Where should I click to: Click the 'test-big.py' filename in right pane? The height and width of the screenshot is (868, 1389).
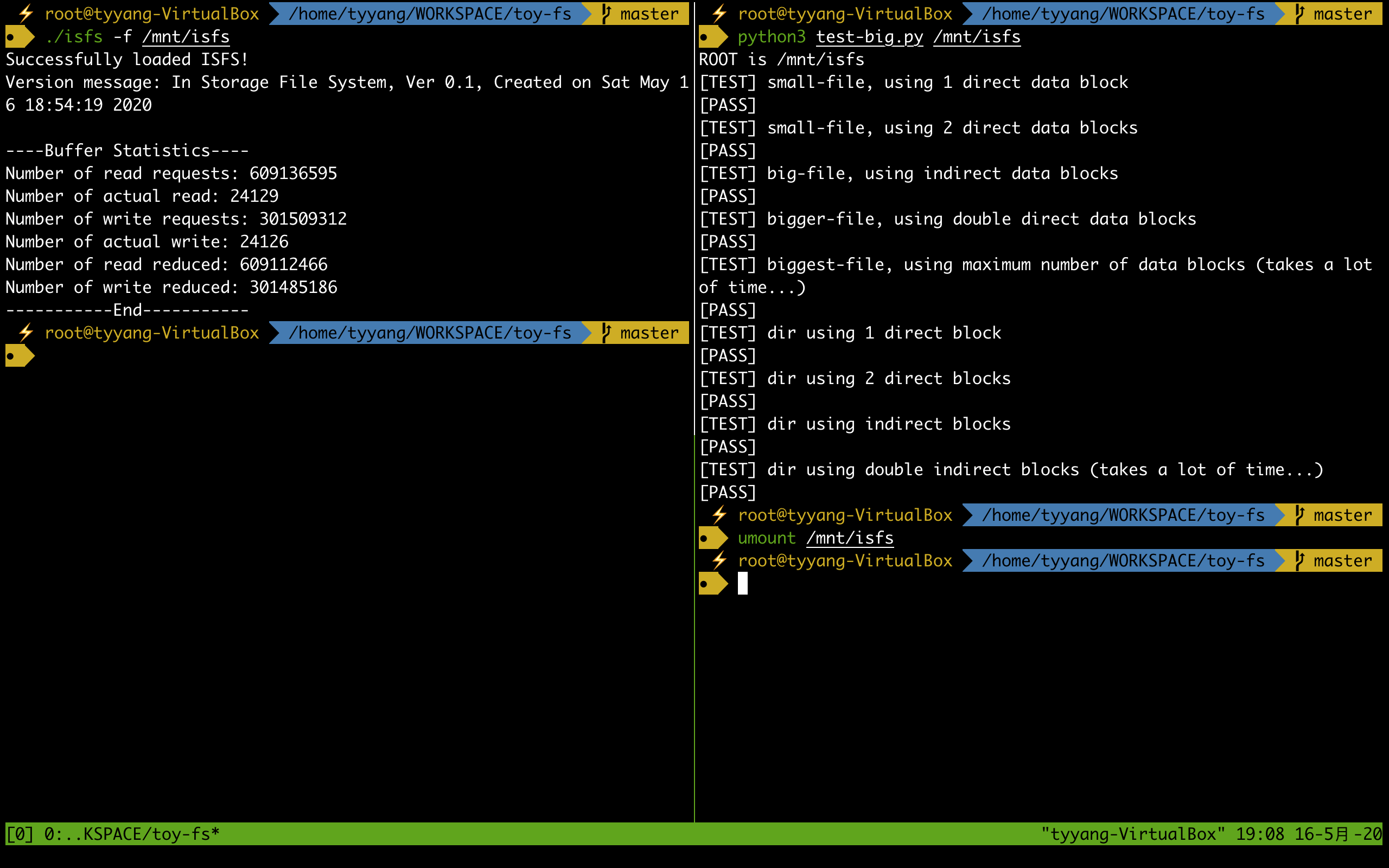(870, 37)
